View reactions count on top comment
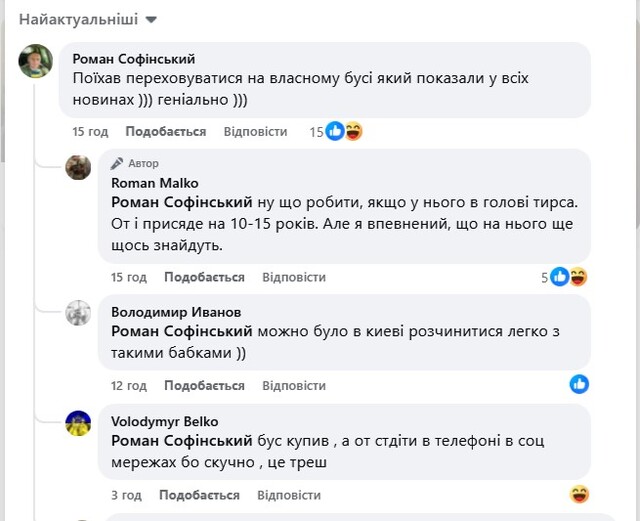Viewport: 640px width, 521px height. [x=336, y=132]
